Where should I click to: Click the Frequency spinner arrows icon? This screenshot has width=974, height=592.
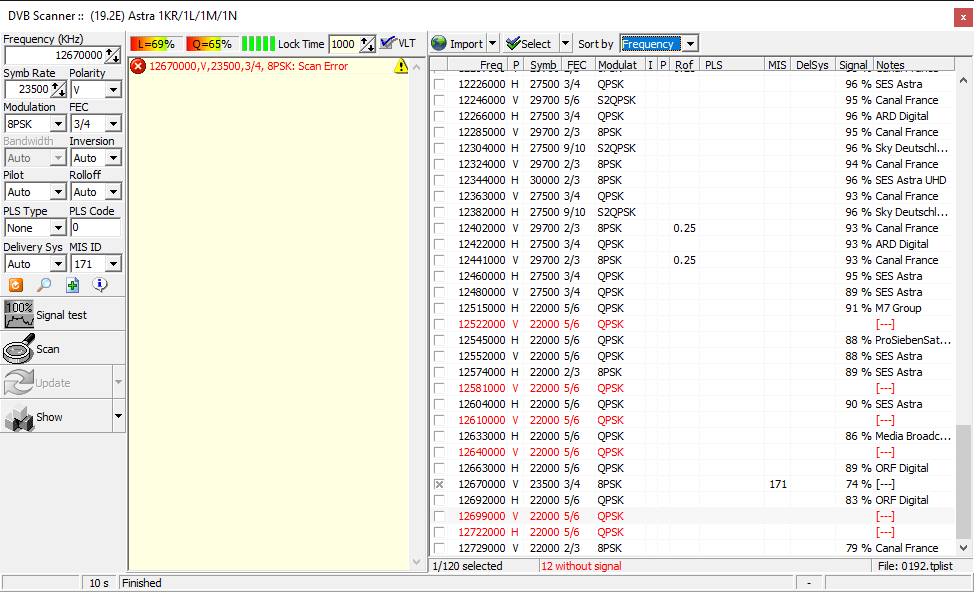tap(113, 55)
